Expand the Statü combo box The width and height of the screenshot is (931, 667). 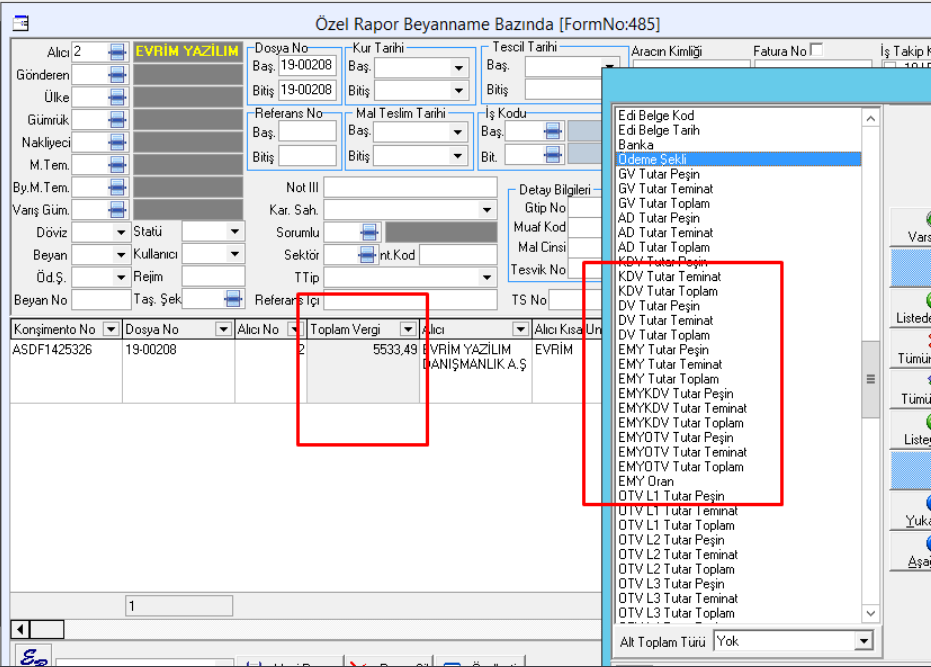(235, 232)
